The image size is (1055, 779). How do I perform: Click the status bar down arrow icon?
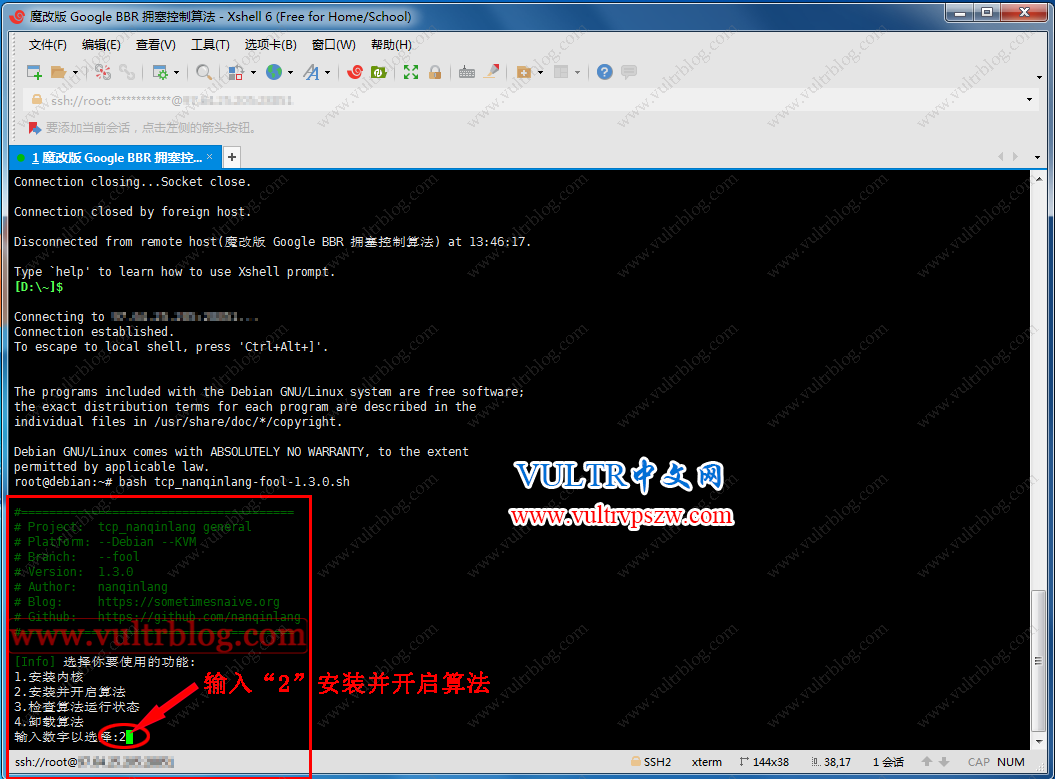[x=944, y=762]
